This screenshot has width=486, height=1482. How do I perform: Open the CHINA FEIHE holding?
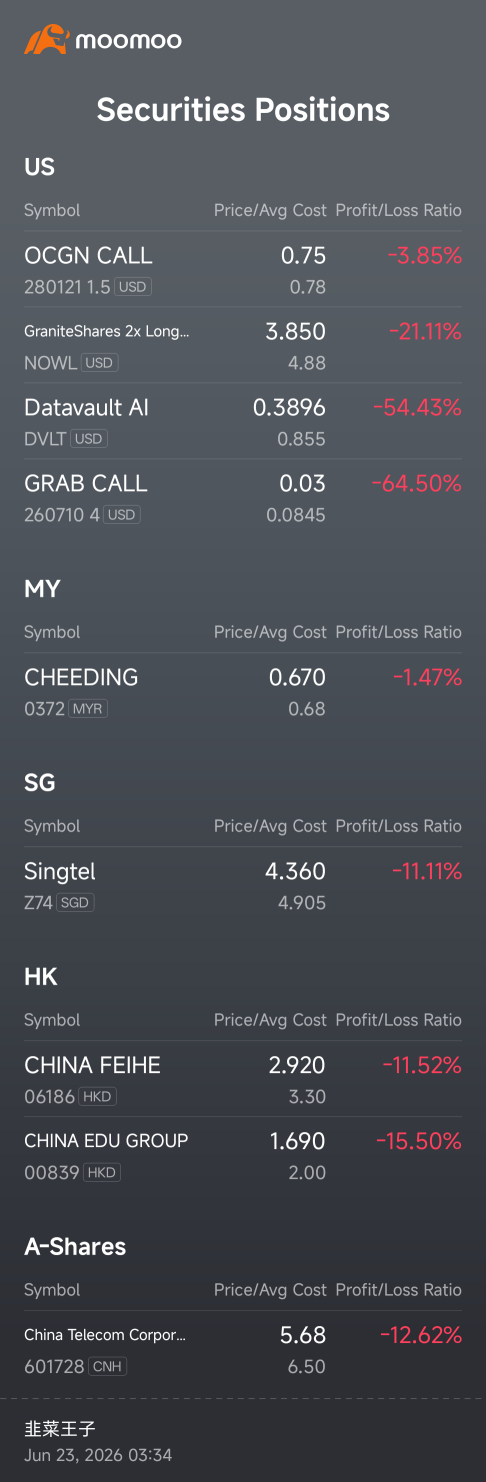243,1080
